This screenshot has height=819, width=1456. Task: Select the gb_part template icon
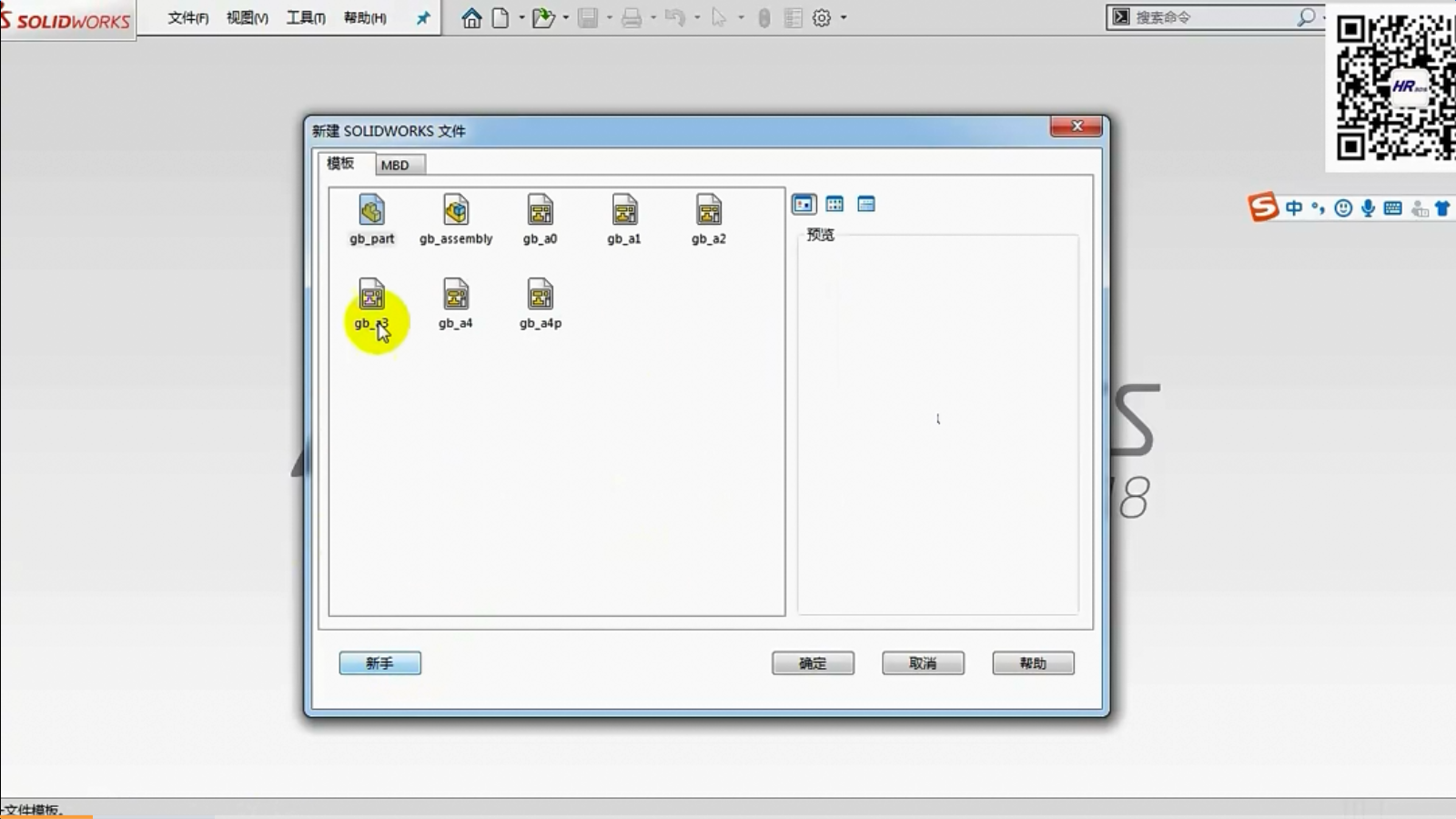point(371,212)
